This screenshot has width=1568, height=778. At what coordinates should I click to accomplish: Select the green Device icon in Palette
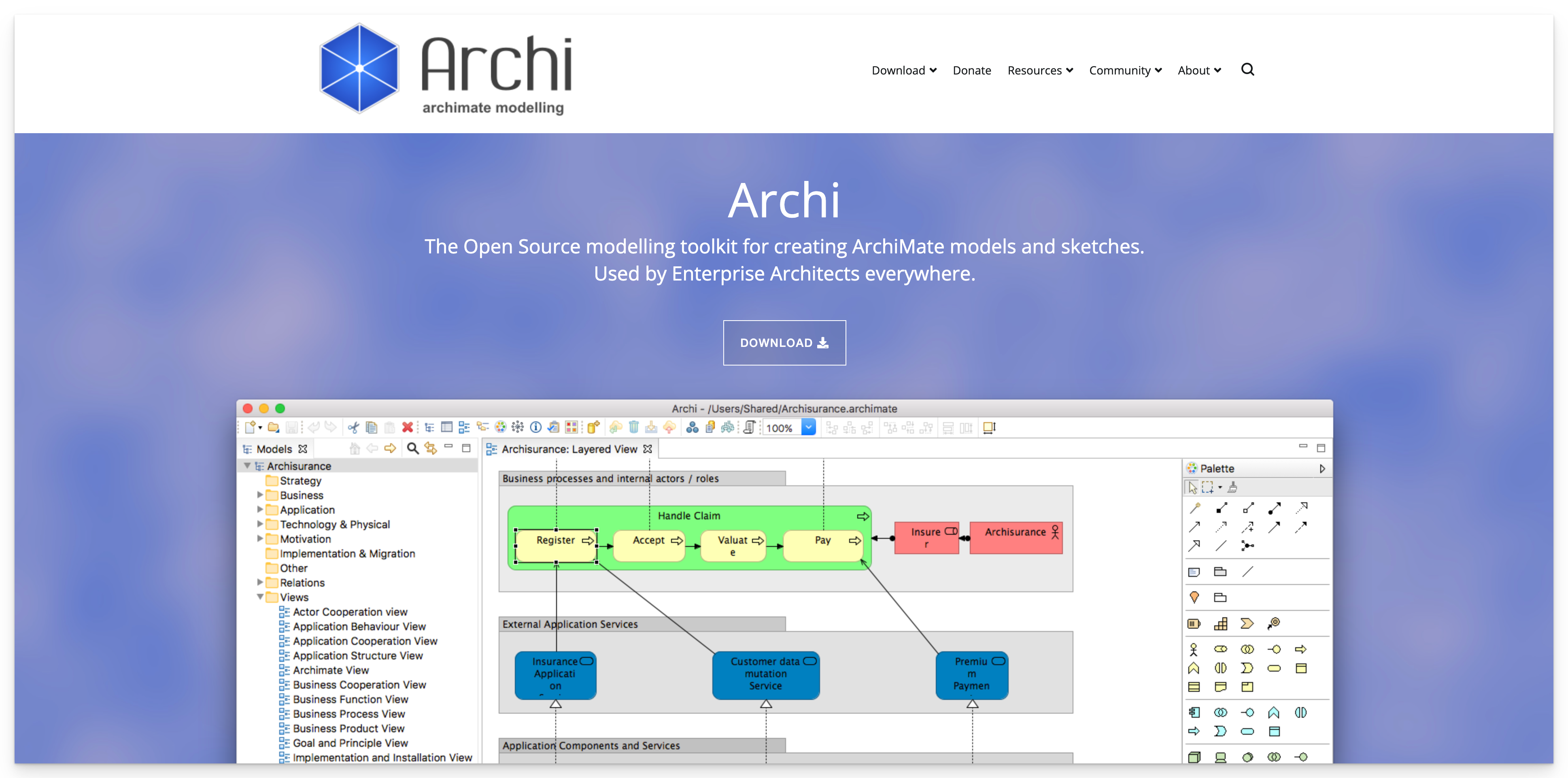[1221, 757]
